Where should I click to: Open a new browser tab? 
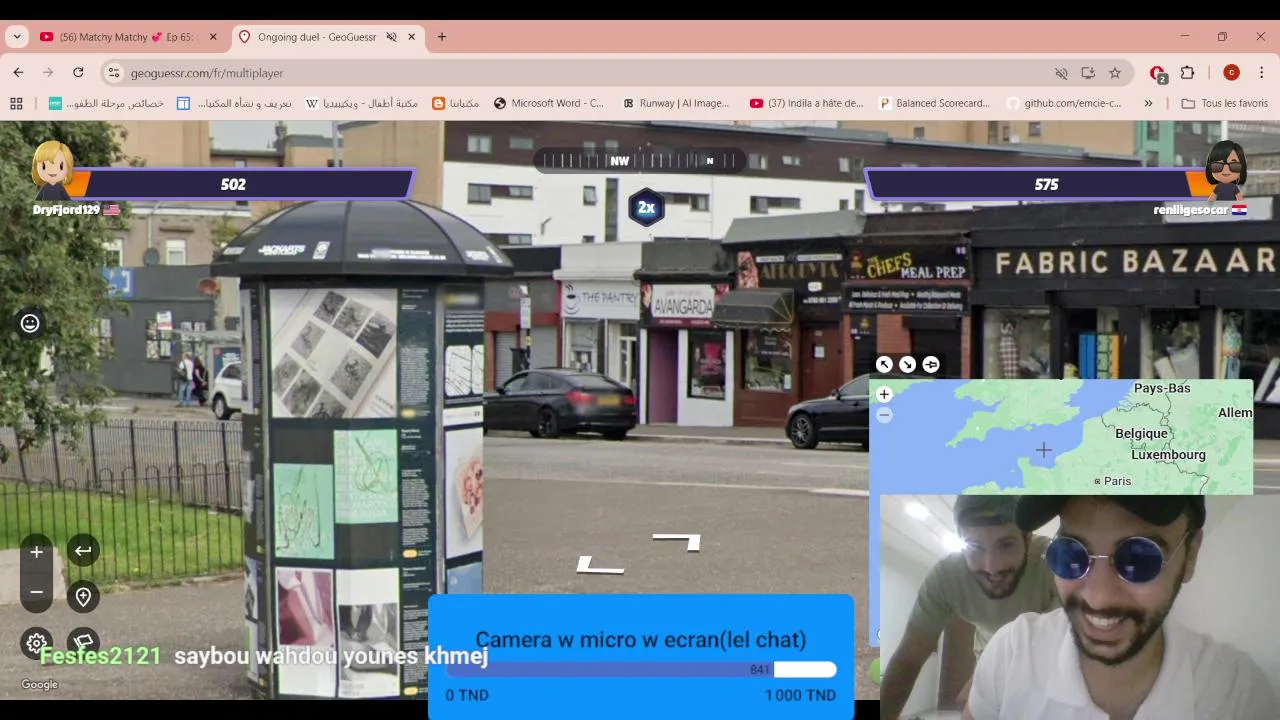click(x=442, y=37)
